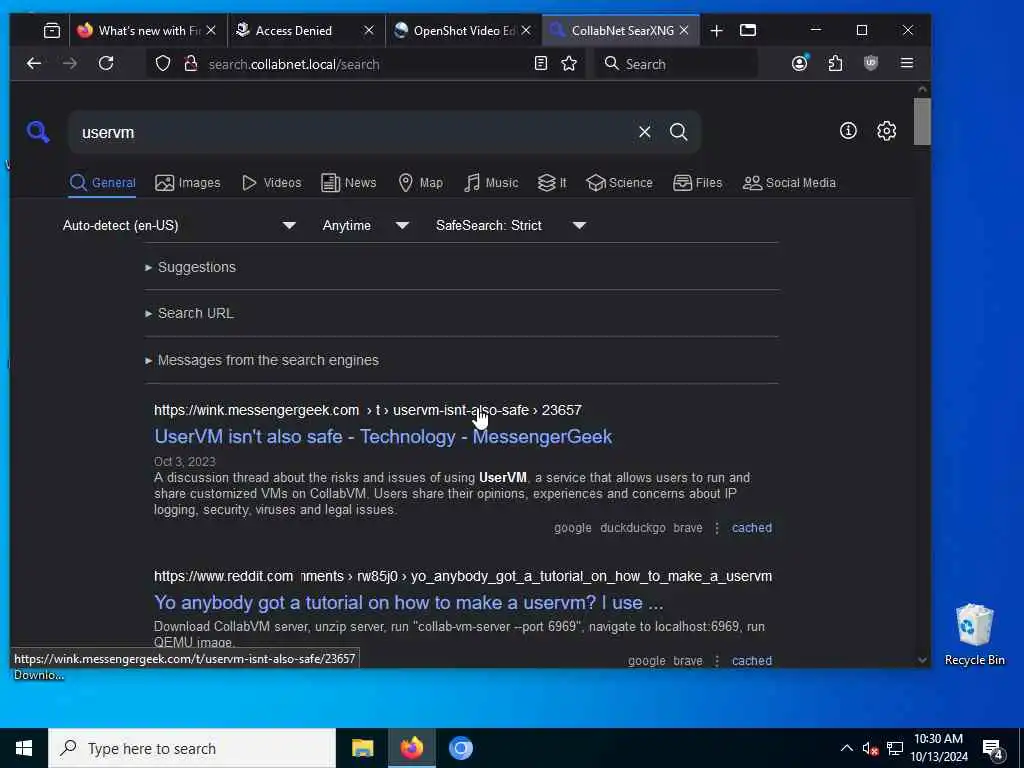View site security lock information
This screenshot has height=768, width=1024.
tap(191, 63)
